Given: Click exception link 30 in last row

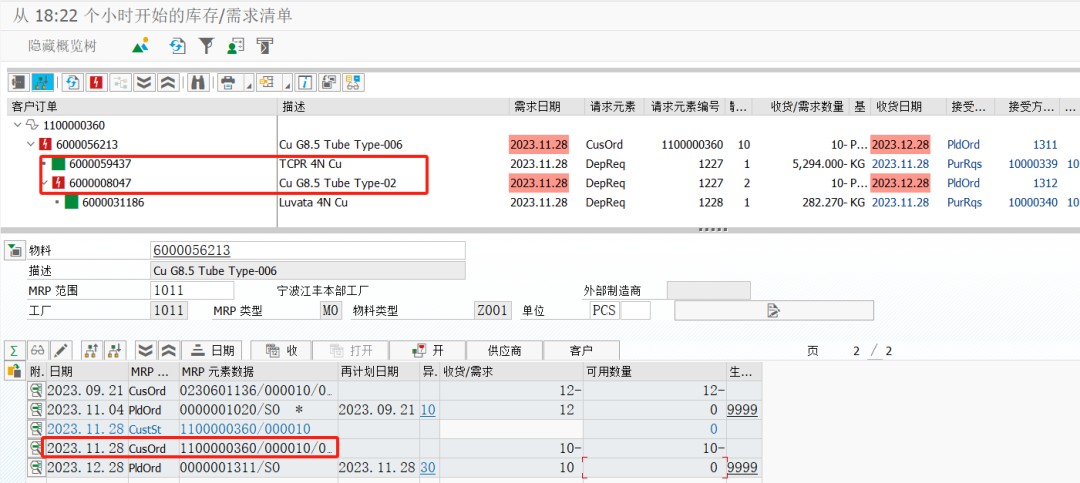Looking at the screenshot, I should 428,467.
